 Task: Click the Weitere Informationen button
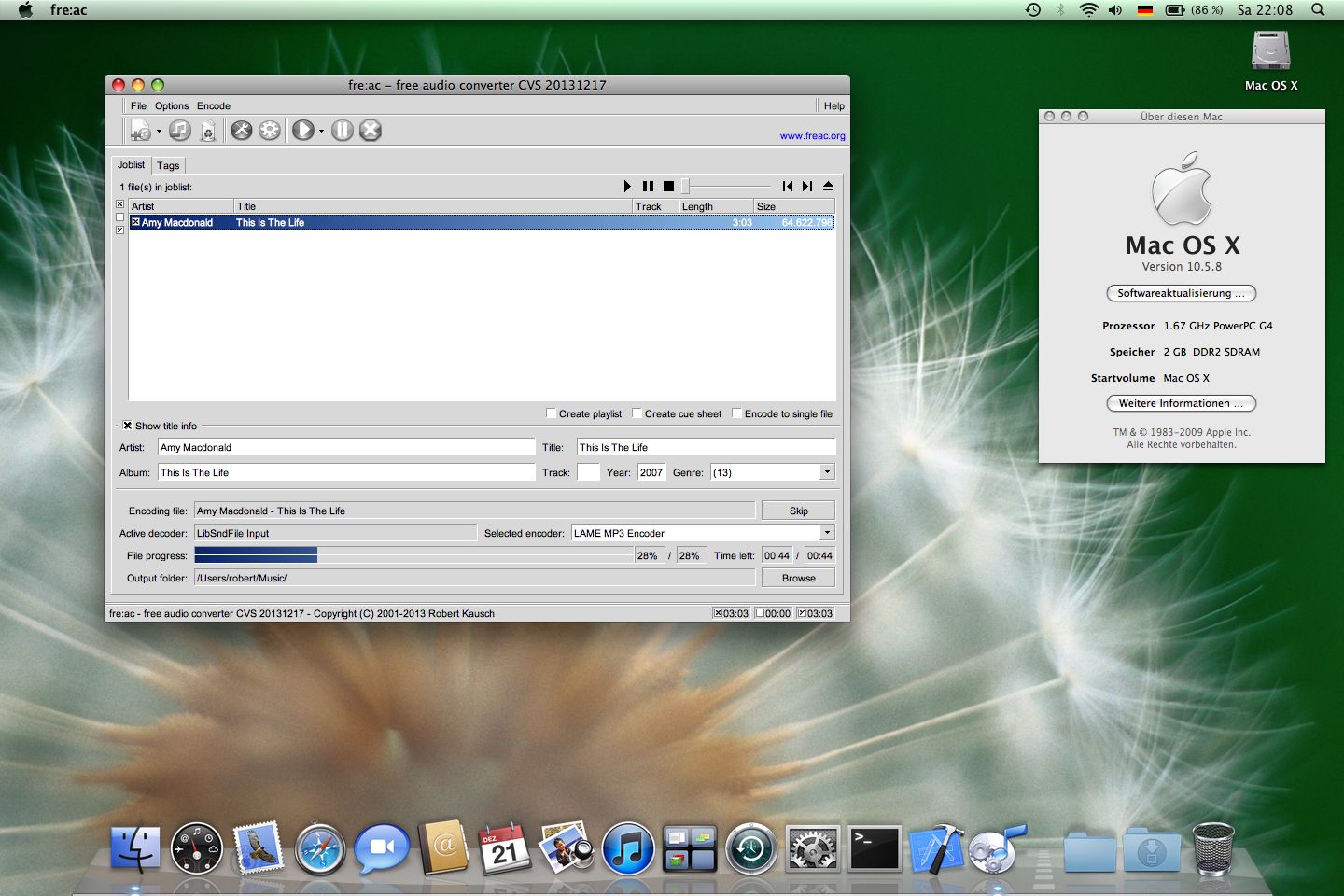(x=1182, y=403)
